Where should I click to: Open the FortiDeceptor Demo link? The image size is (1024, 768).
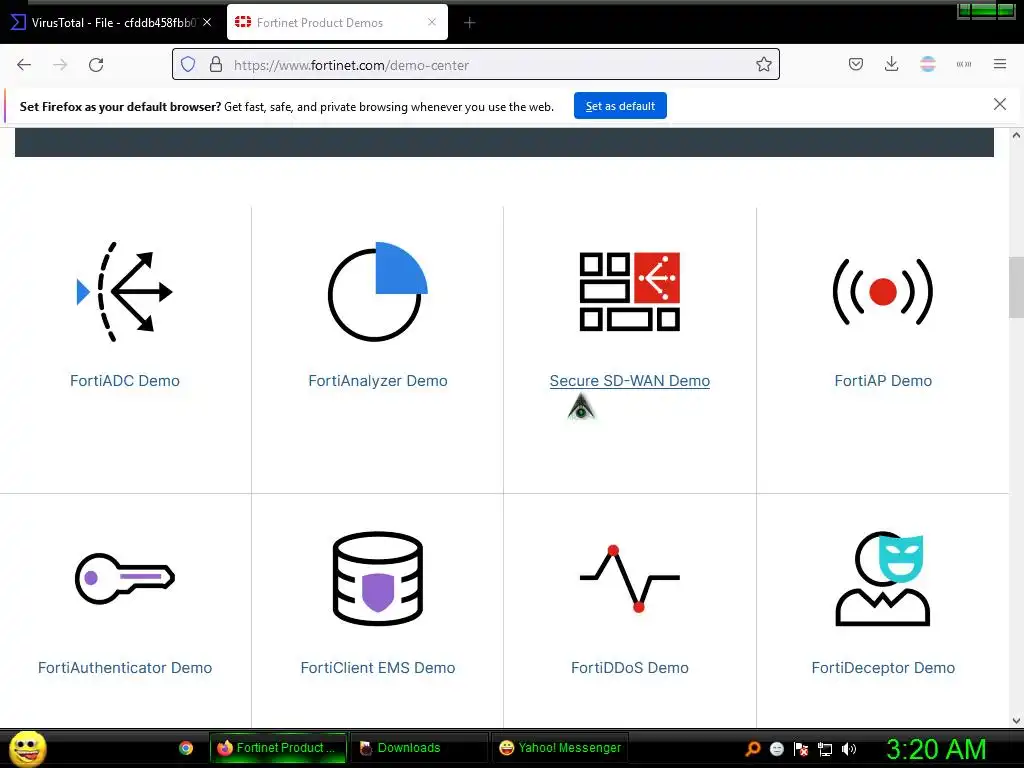[x=883, y=667]
